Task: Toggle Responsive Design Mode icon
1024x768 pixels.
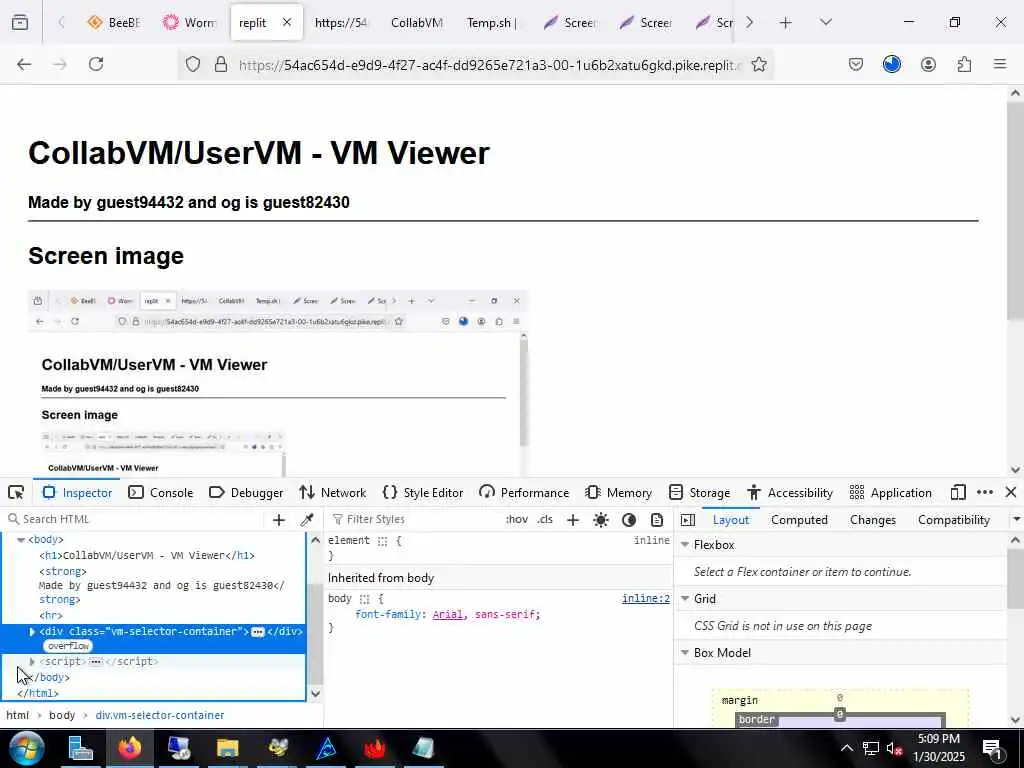Action: click(958, 492)
